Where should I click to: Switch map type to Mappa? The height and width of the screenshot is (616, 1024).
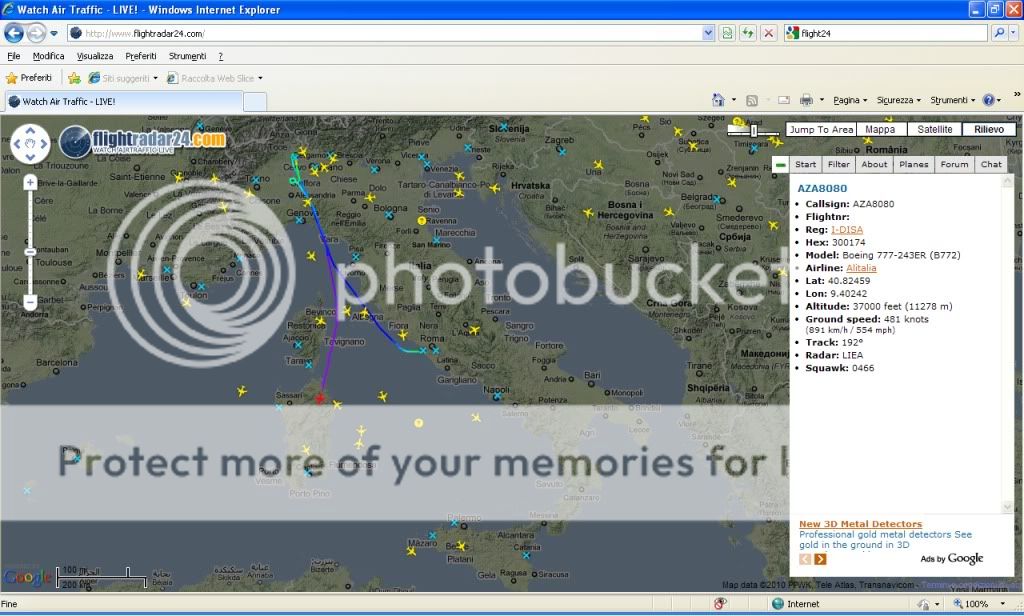tap(880, 129)
